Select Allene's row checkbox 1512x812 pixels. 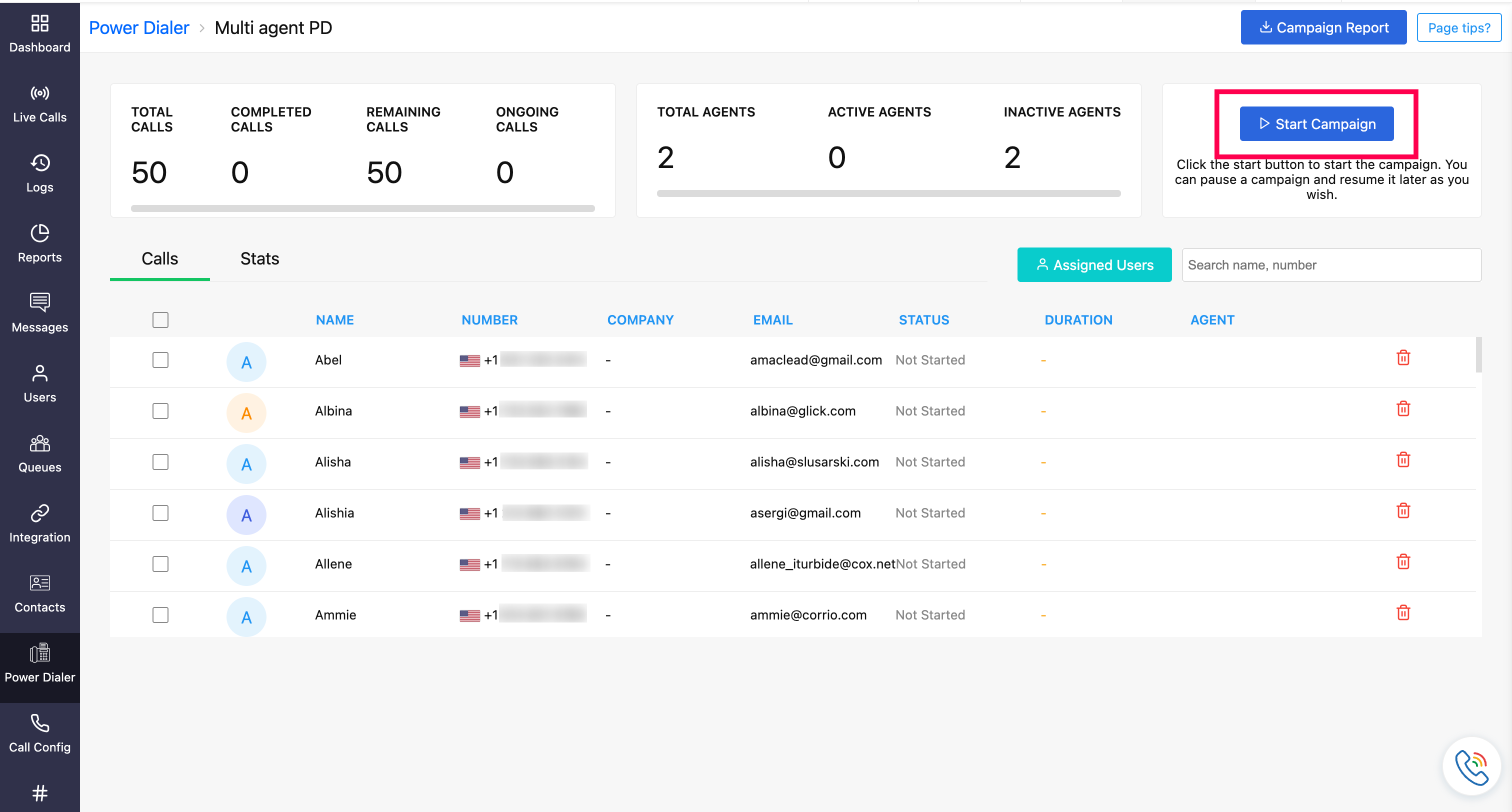[160, 564]
